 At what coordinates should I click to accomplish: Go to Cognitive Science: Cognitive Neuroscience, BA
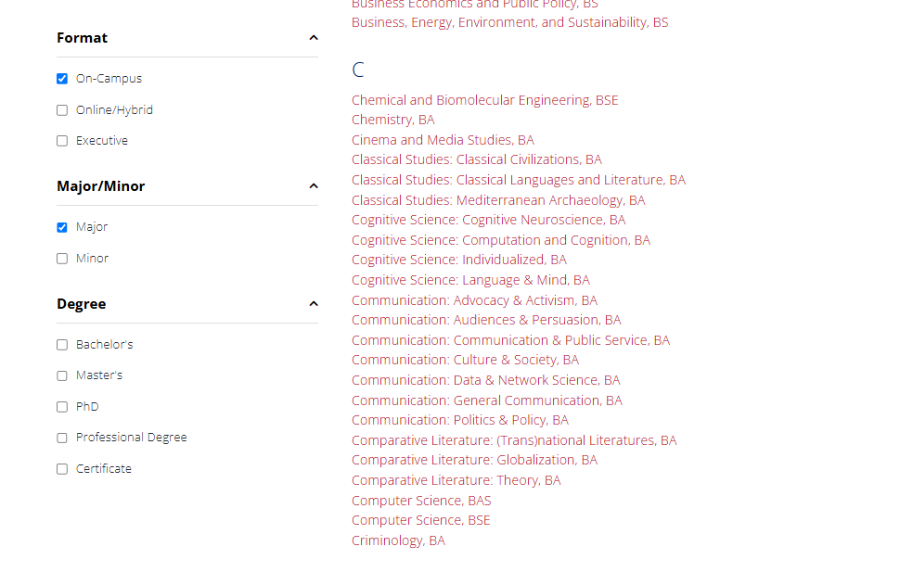(x=488, y=220)
